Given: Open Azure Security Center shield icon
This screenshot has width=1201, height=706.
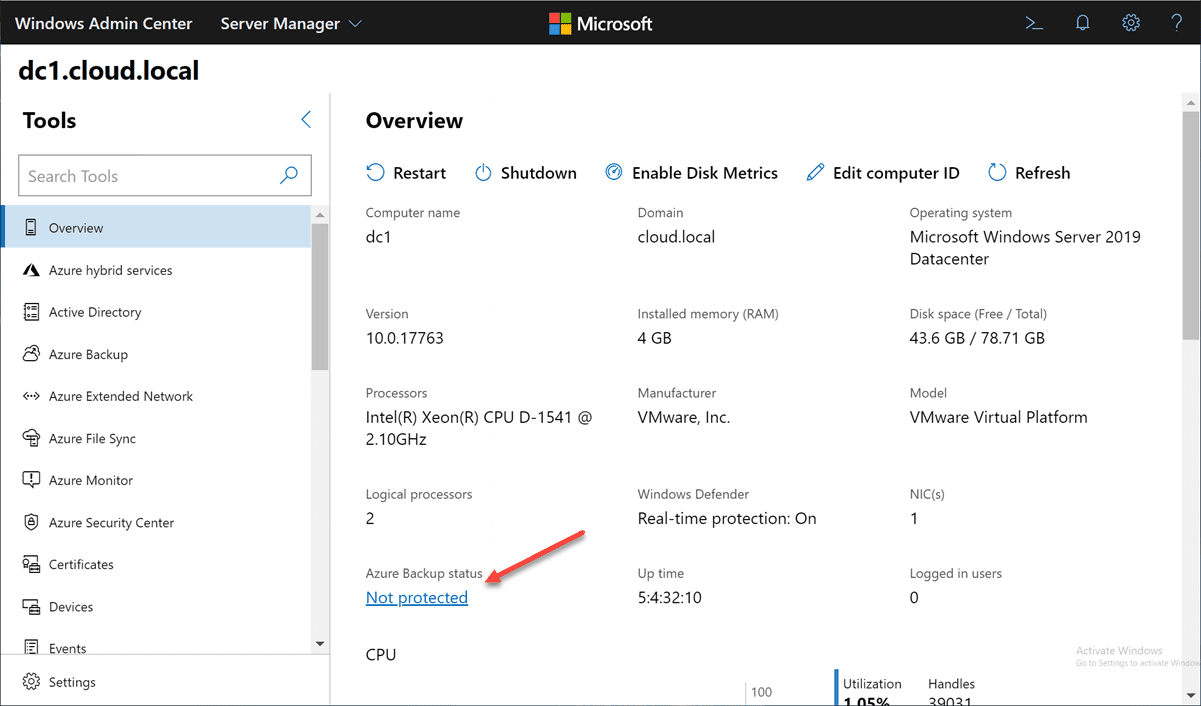Looking at the screenshot, I should click(x=31, y=522).
